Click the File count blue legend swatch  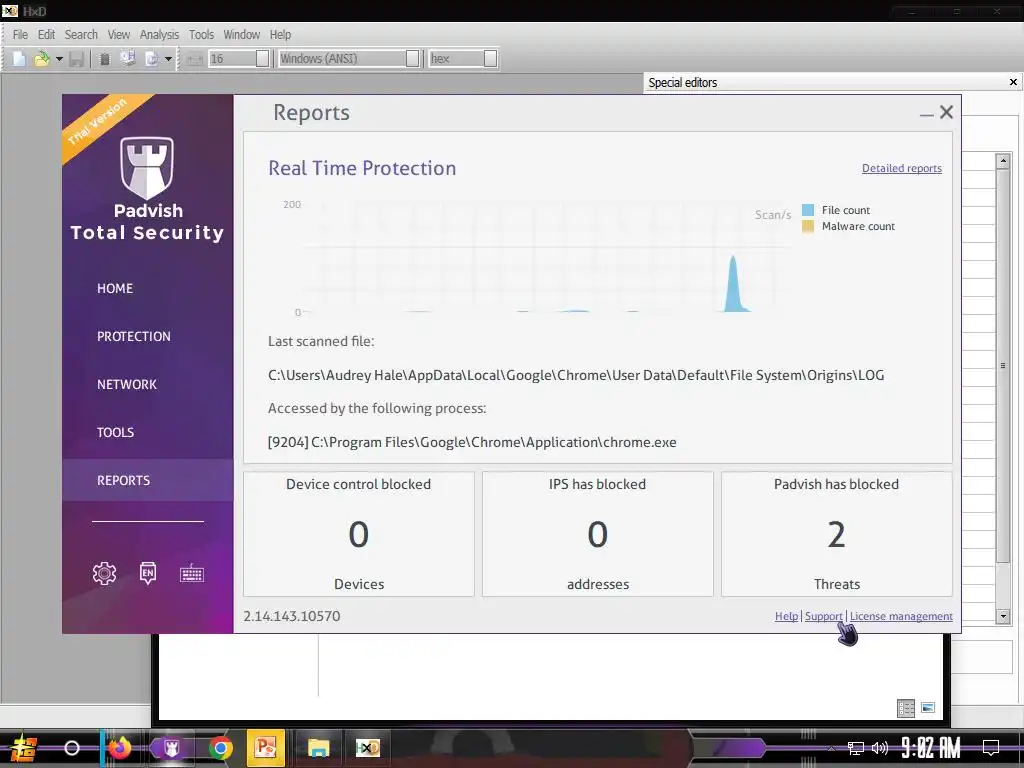[x=808, y=210]
